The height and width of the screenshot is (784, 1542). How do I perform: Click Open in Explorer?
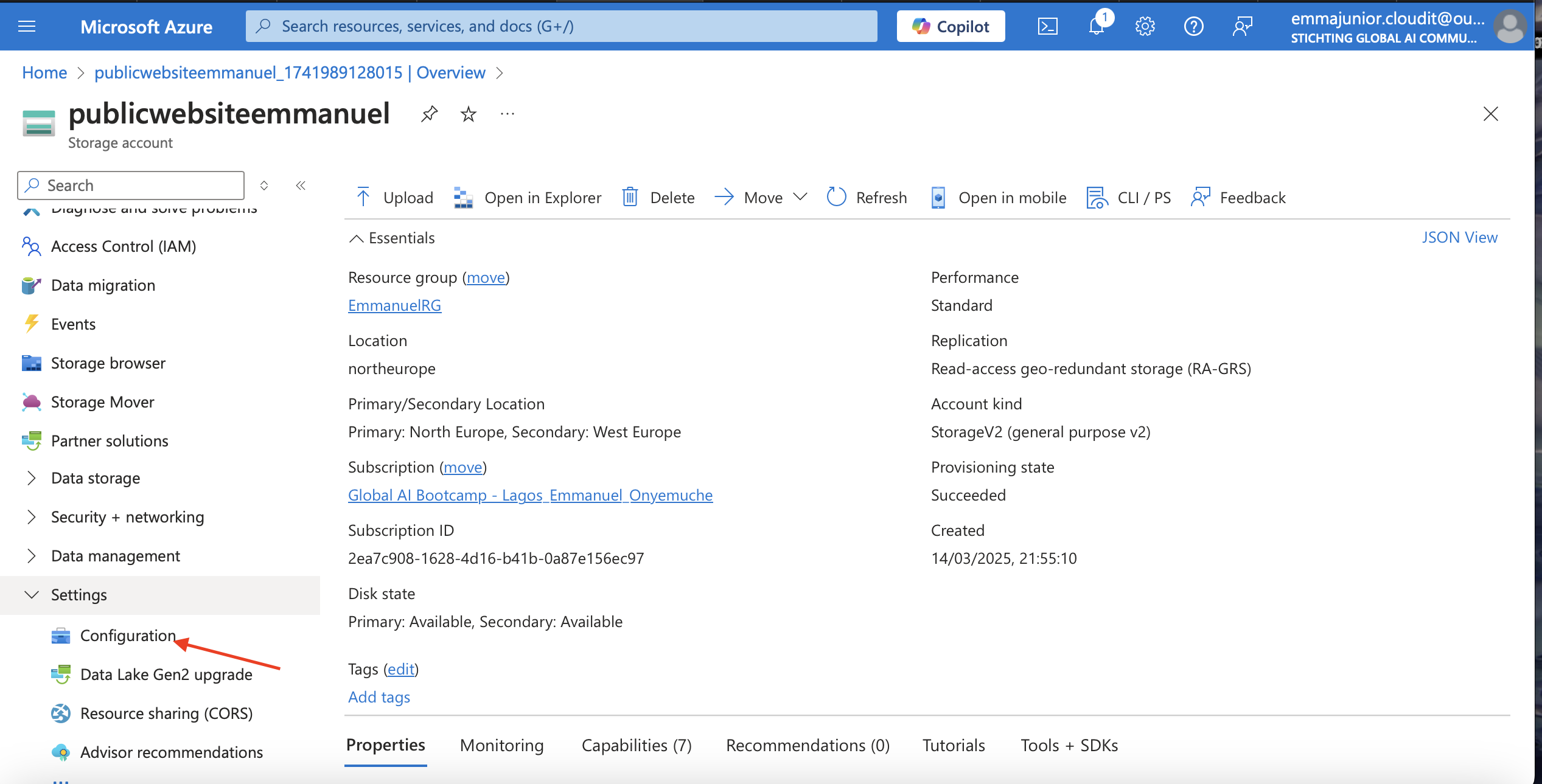click(528, 198)
